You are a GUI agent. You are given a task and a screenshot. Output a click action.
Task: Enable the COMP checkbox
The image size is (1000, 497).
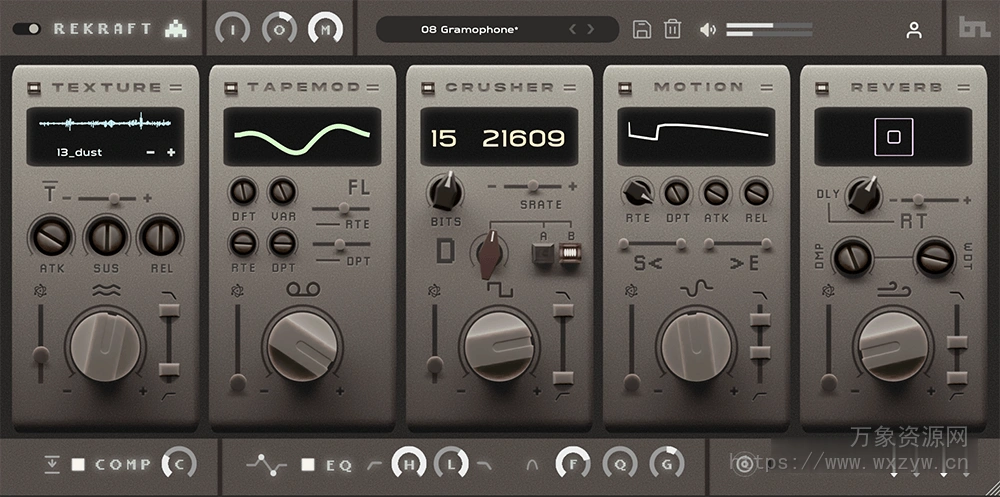pyautogui.click(x=78, y=465)
